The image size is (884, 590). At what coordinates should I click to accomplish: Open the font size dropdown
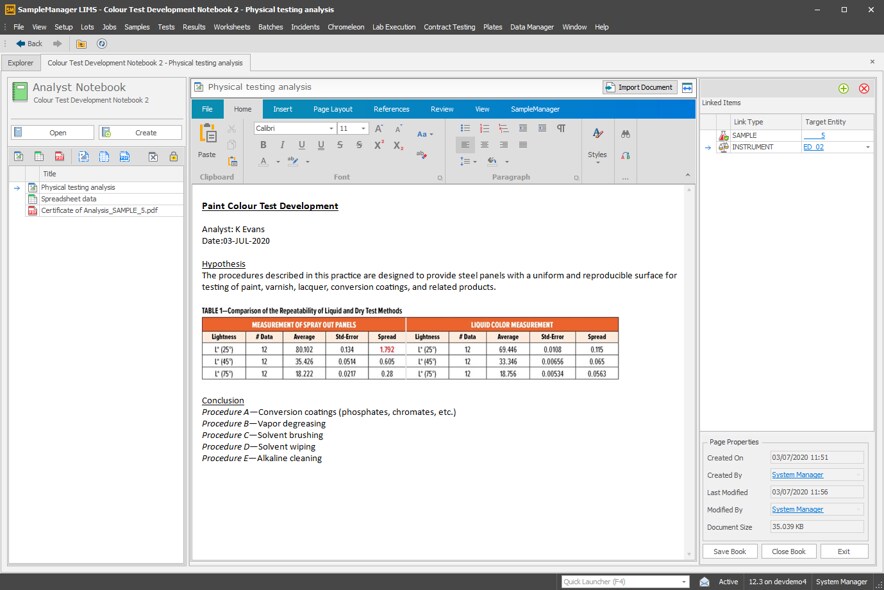(x=364, y=129)
